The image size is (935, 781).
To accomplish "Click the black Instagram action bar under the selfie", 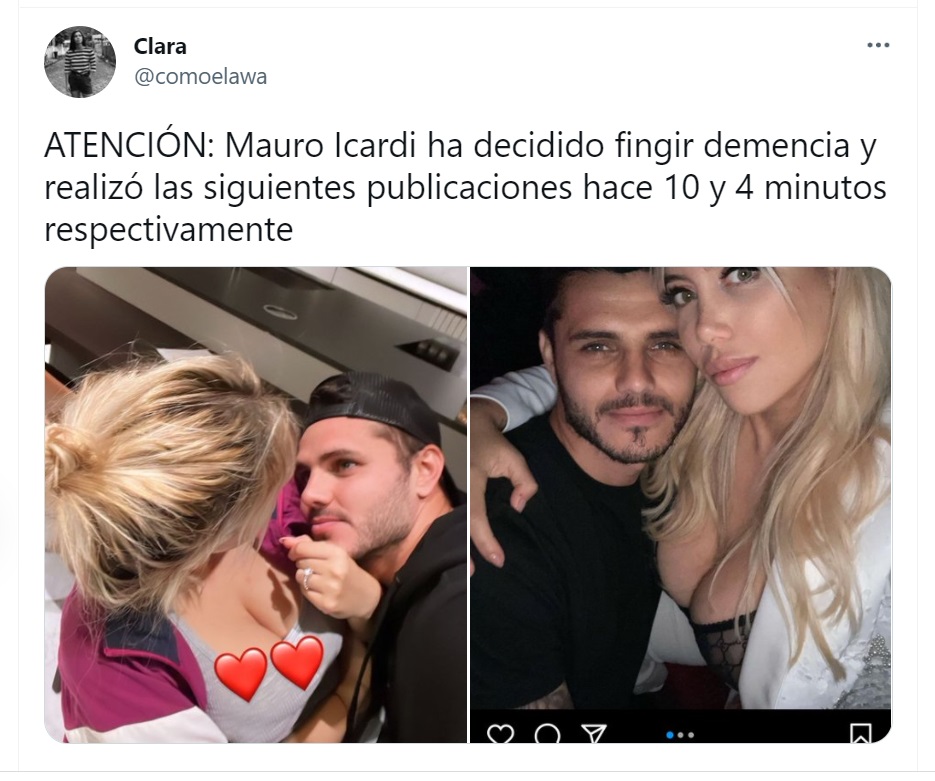I will pyautogui.click(x=680, y=726).
